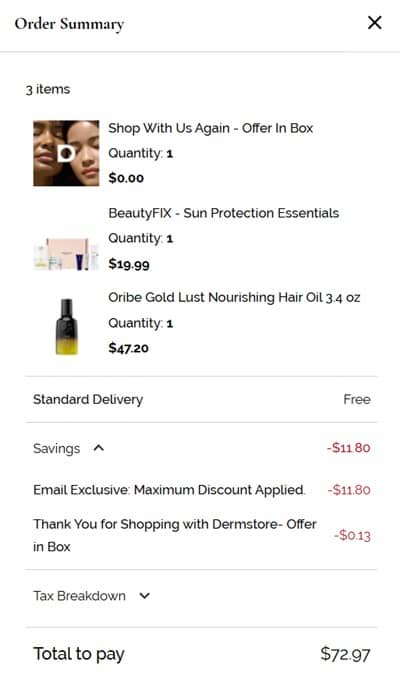Screen dimensions: 400x683
Task: Click the $47.20 hair oil price
Action: click(129, 348)
